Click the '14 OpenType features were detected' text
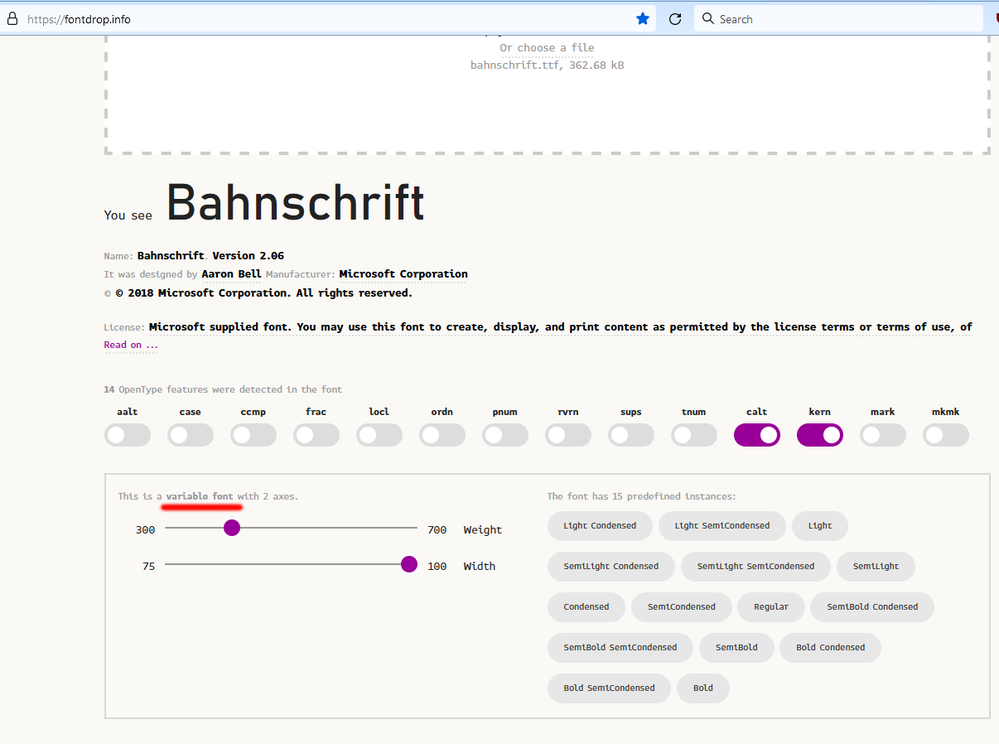The width and height of the screenshot is (999, 744). tap(223, 389)
